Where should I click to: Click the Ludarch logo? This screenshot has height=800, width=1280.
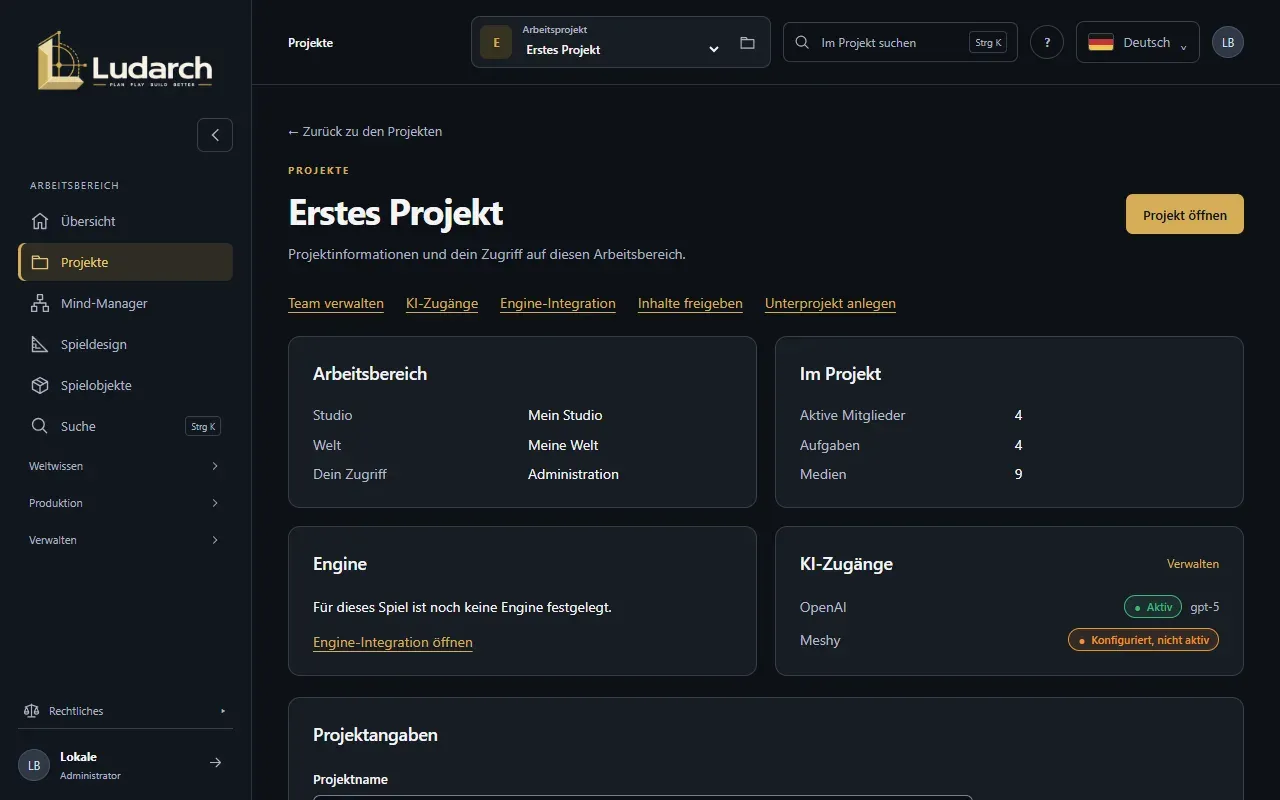pyautogui.click(x=125, y=60)
